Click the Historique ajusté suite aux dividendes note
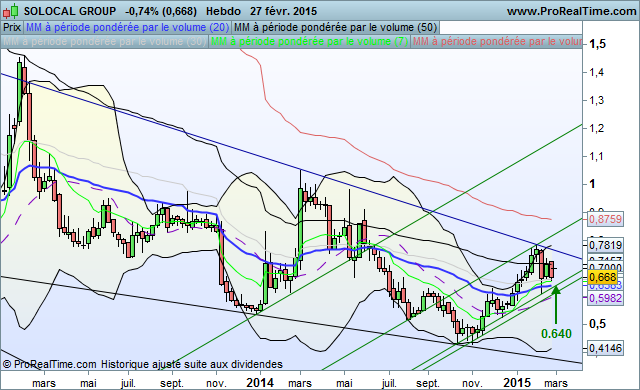The width and height of the screenshot is (640, 390). tap(192, 364)
